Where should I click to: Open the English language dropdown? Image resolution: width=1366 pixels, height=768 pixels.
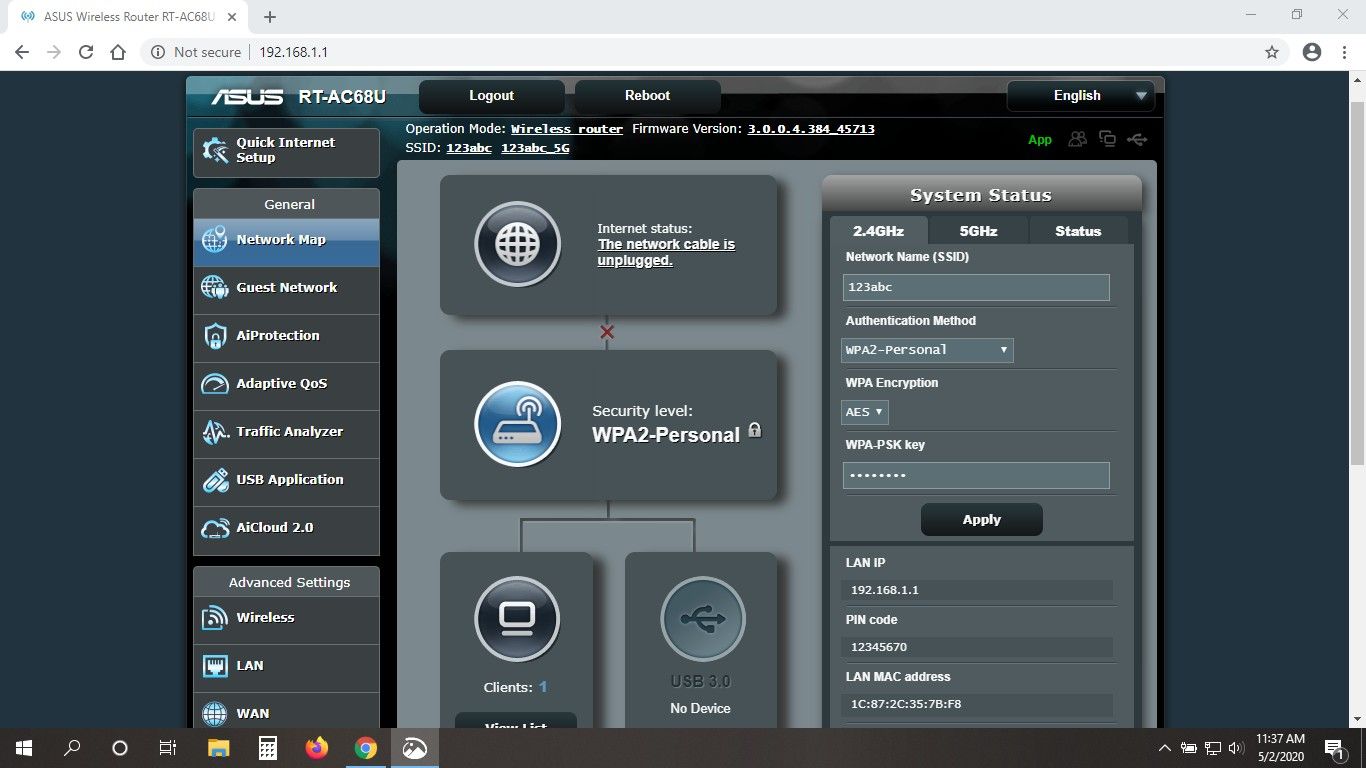(x=1081, y=96)
